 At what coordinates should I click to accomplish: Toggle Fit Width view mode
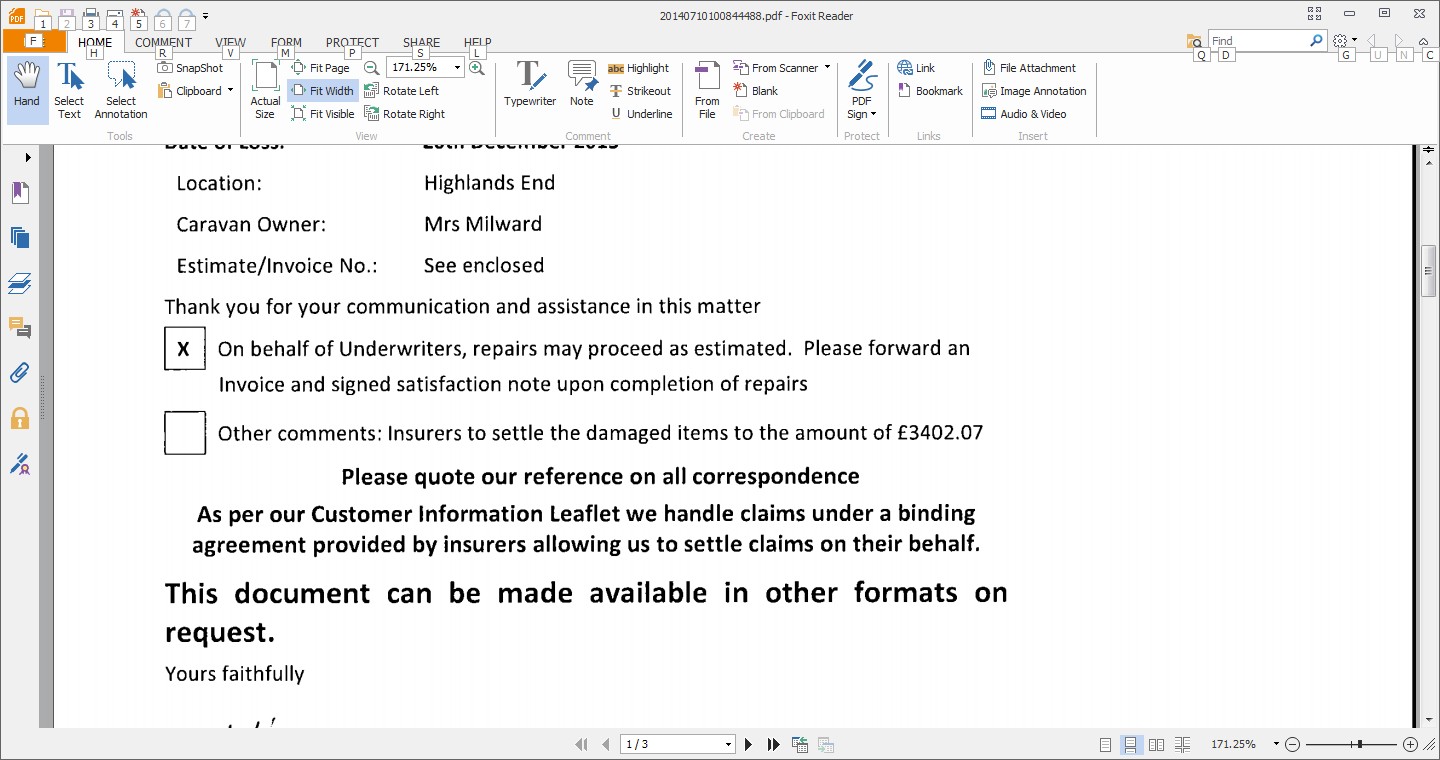(322, 91)
